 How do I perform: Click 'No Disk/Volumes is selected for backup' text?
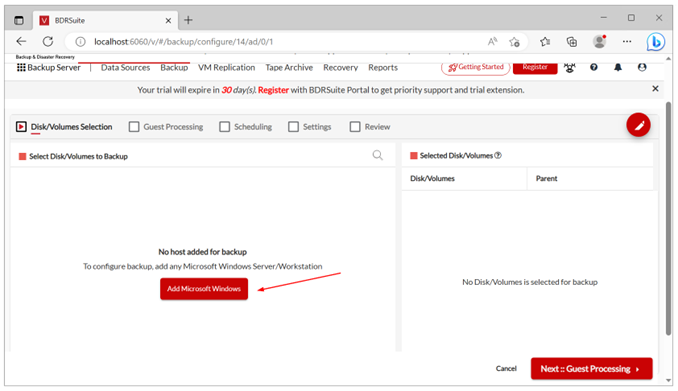click(x=530, y=282)
